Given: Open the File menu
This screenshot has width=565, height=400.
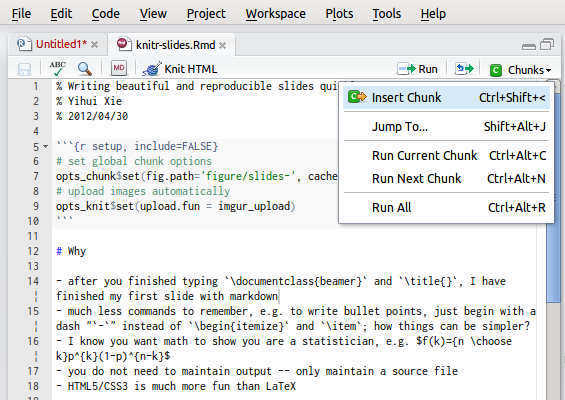Looking at the screenshot, I should click(21, 14).
